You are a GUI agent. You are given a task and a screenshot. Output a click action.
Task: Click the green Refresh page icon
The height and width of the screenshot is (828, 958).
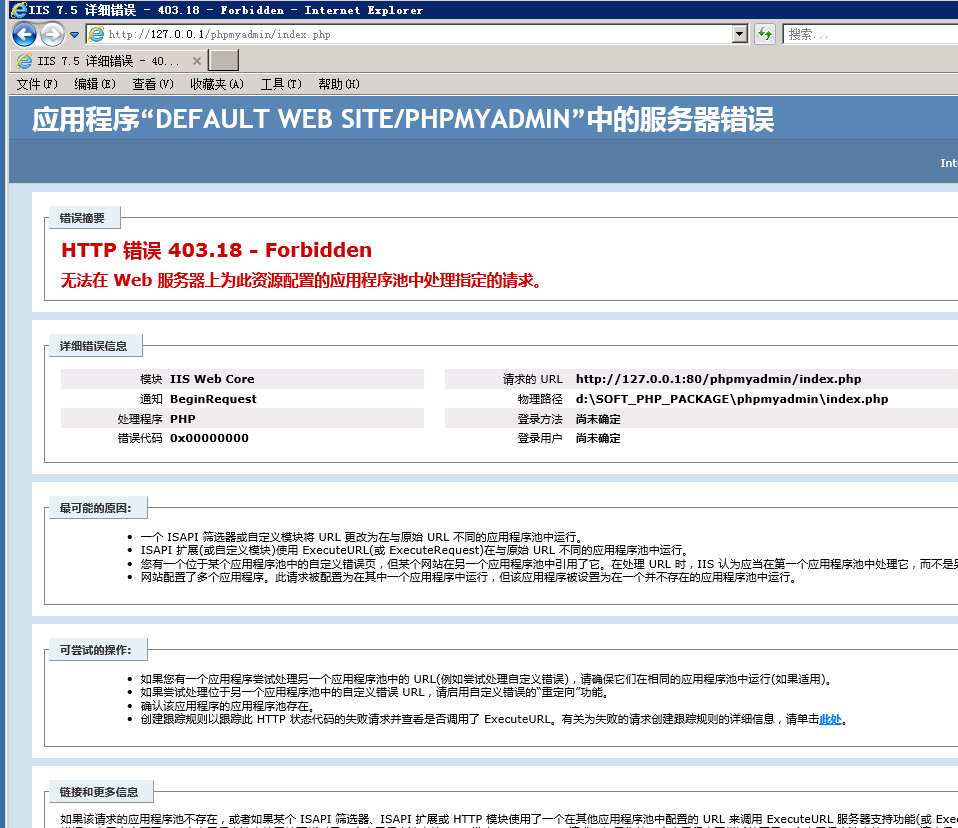click(x=765, y=34)
